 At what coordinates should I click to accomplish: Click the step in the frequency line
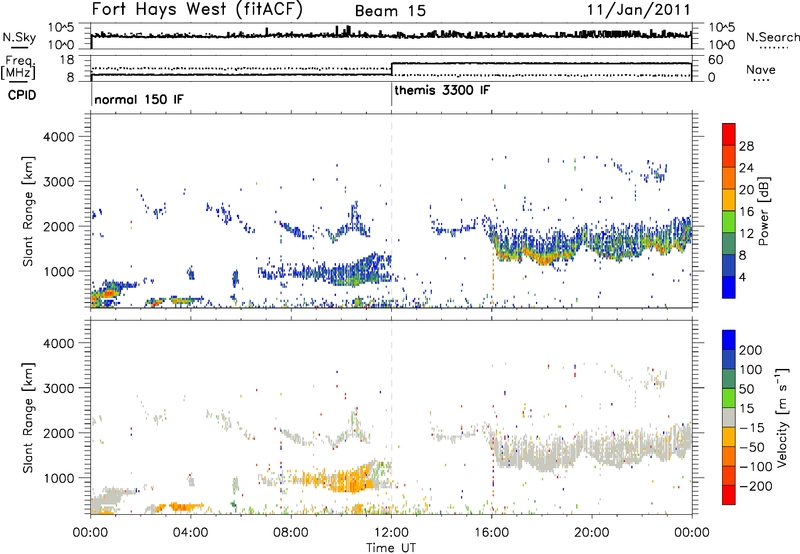[391, 69]
